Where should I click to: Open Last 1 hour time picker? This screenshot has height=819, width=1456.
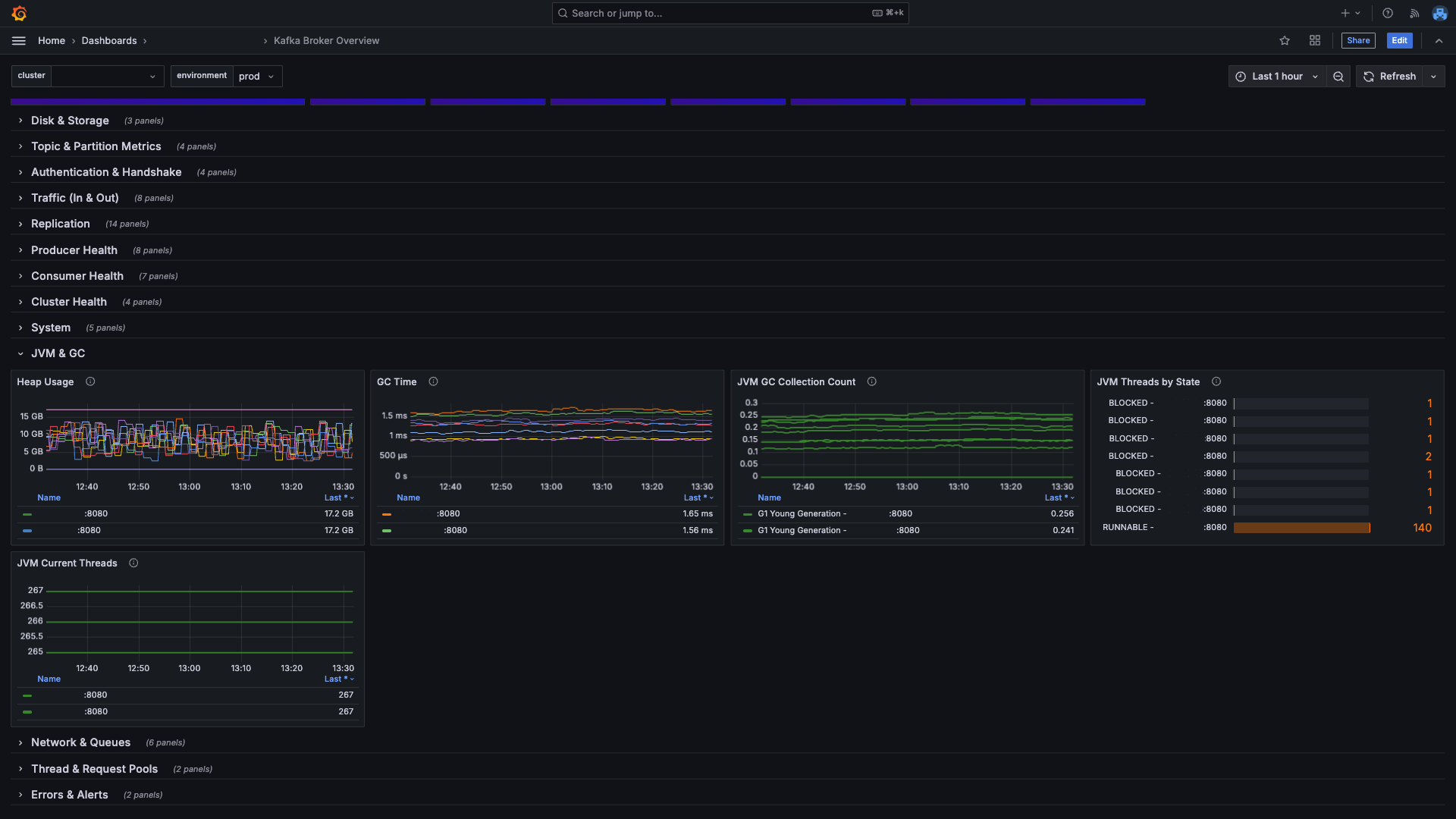[1277, 77]
